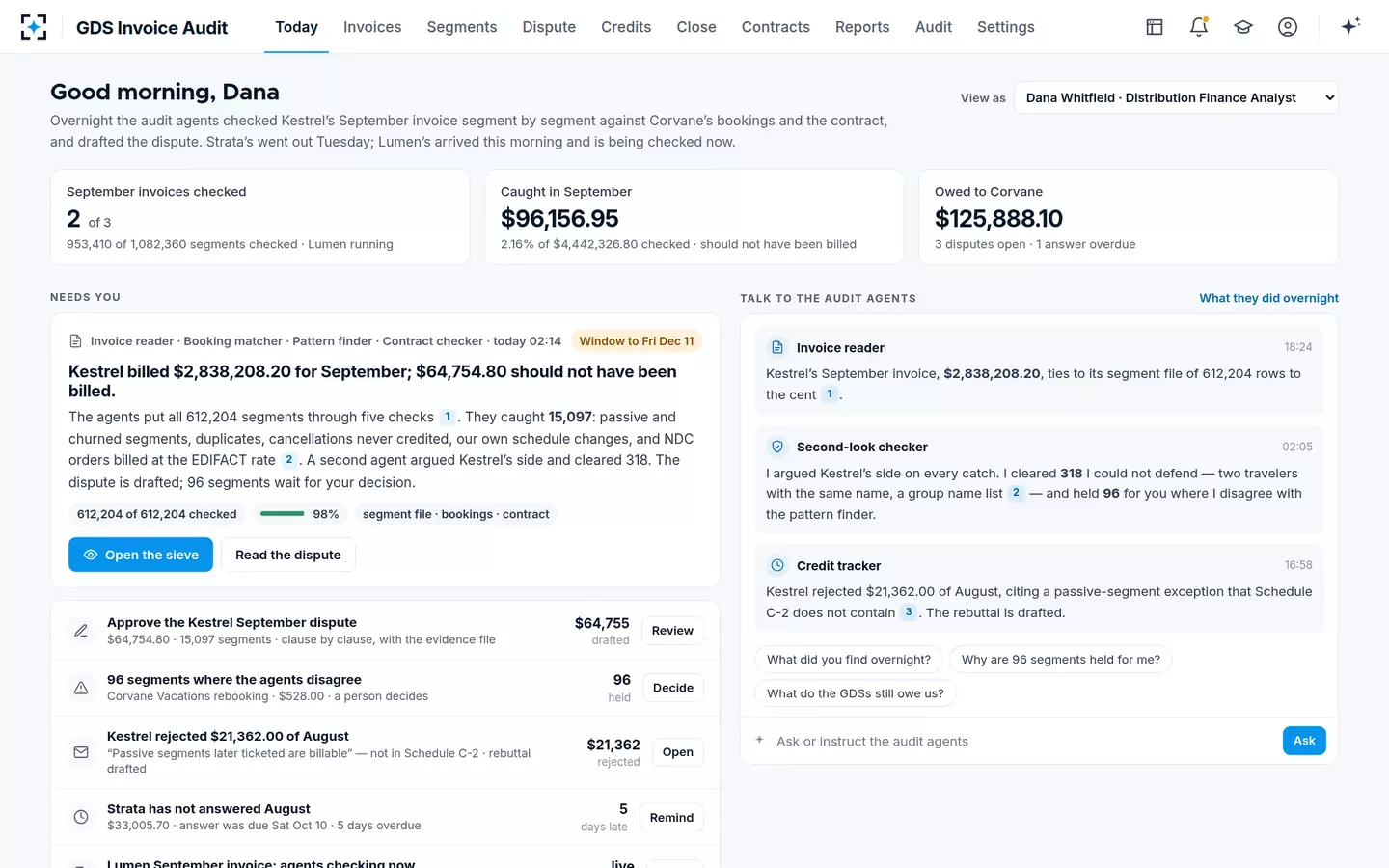Click the Ask button
Viewport: 1389px width, 868px height.
[1304, 741]
